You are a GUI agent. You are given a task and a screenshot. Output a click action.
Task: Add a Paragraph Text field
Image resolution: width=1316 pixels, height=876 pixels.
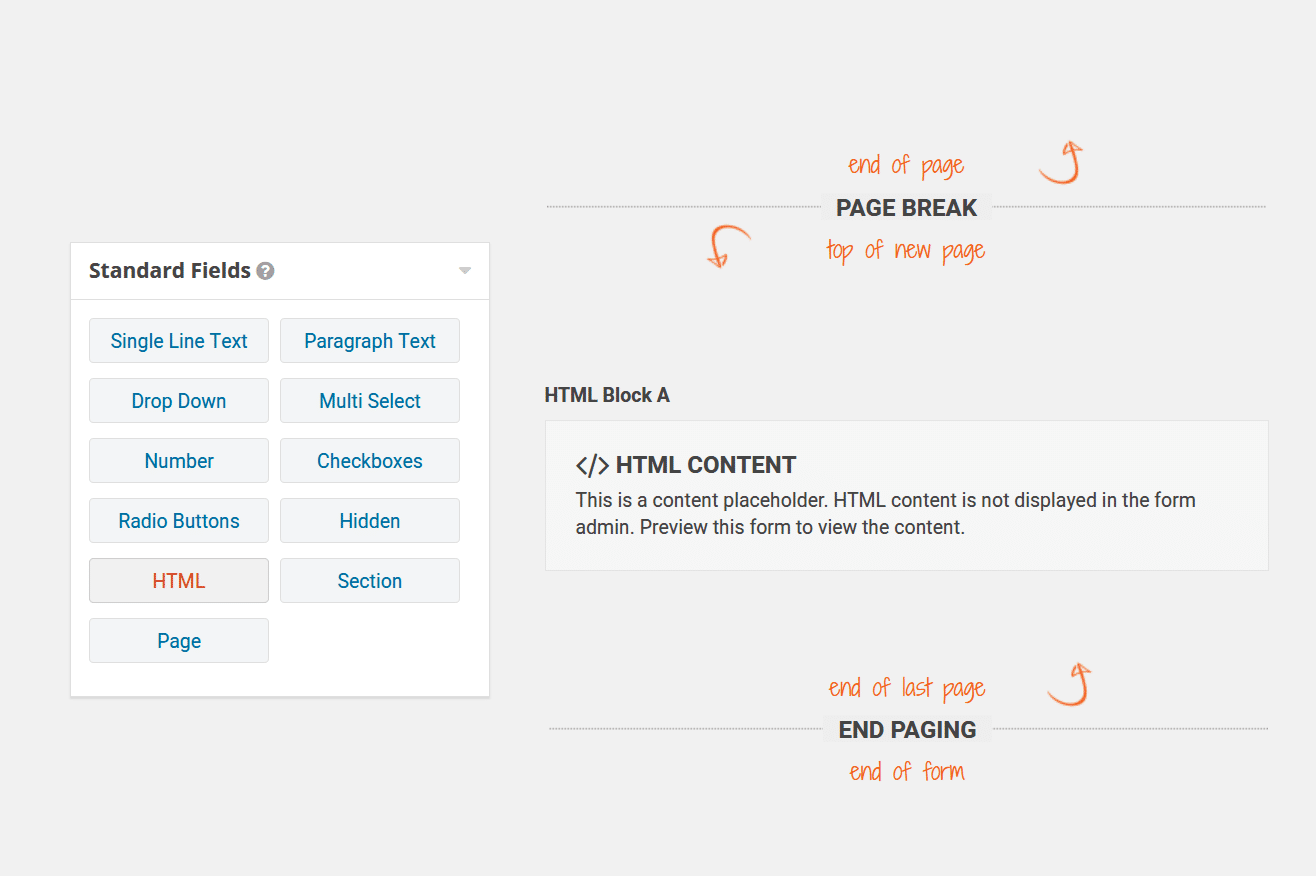click(370, 341)
